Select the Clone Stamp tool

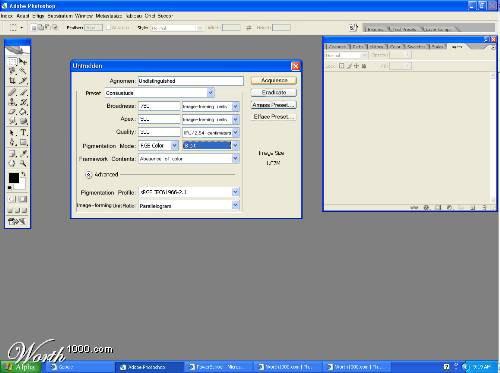[x=12, y=102]
